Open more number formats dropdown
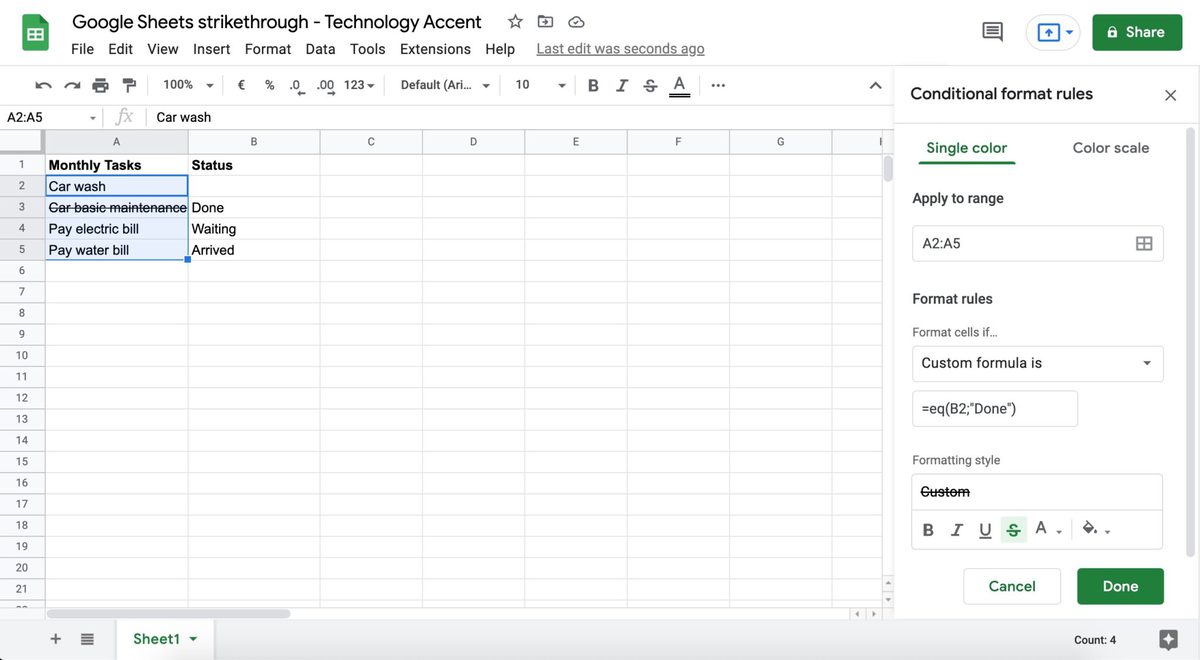 pyautogui.click(x=359, y=85)
